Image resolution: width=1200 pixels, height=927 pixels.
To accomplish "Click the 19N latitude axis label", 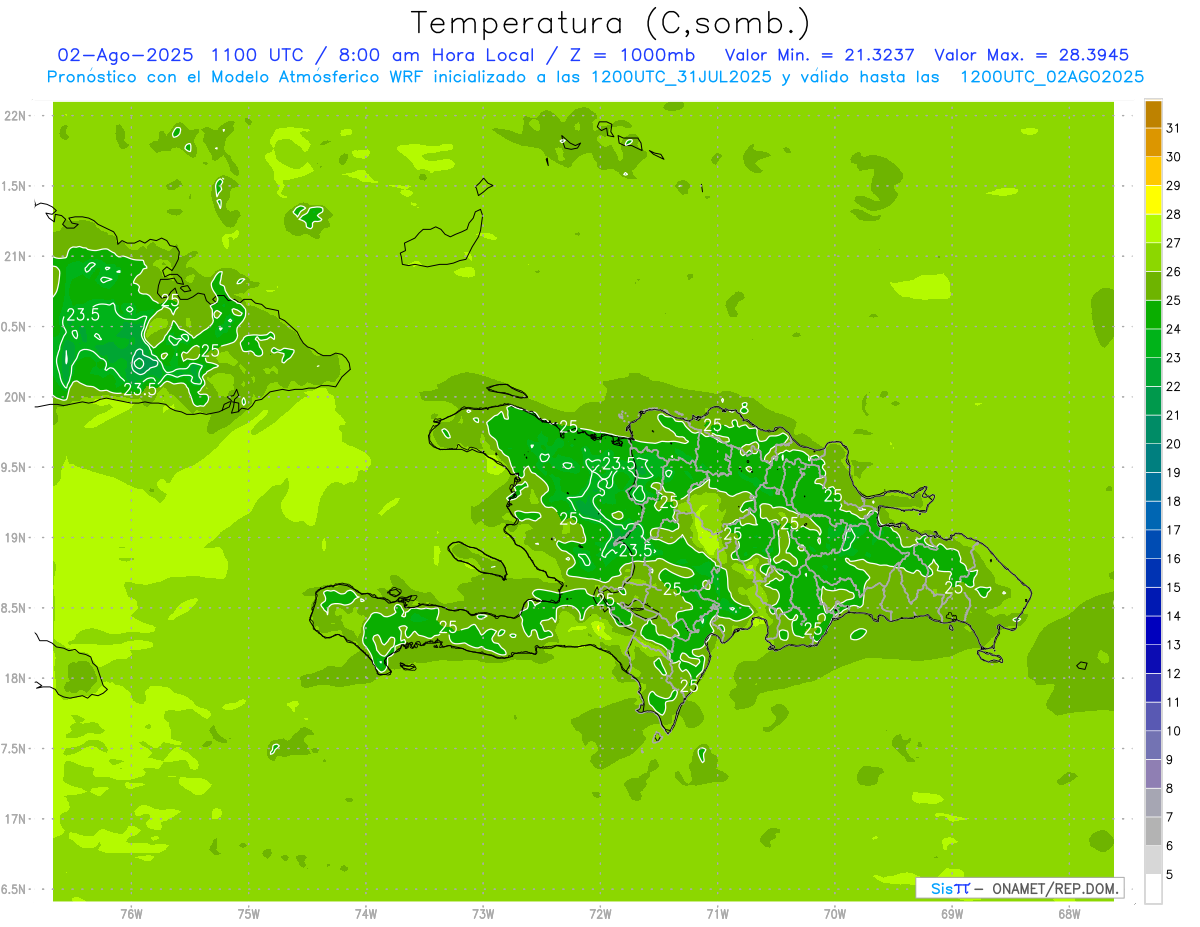I will (15, 538).
